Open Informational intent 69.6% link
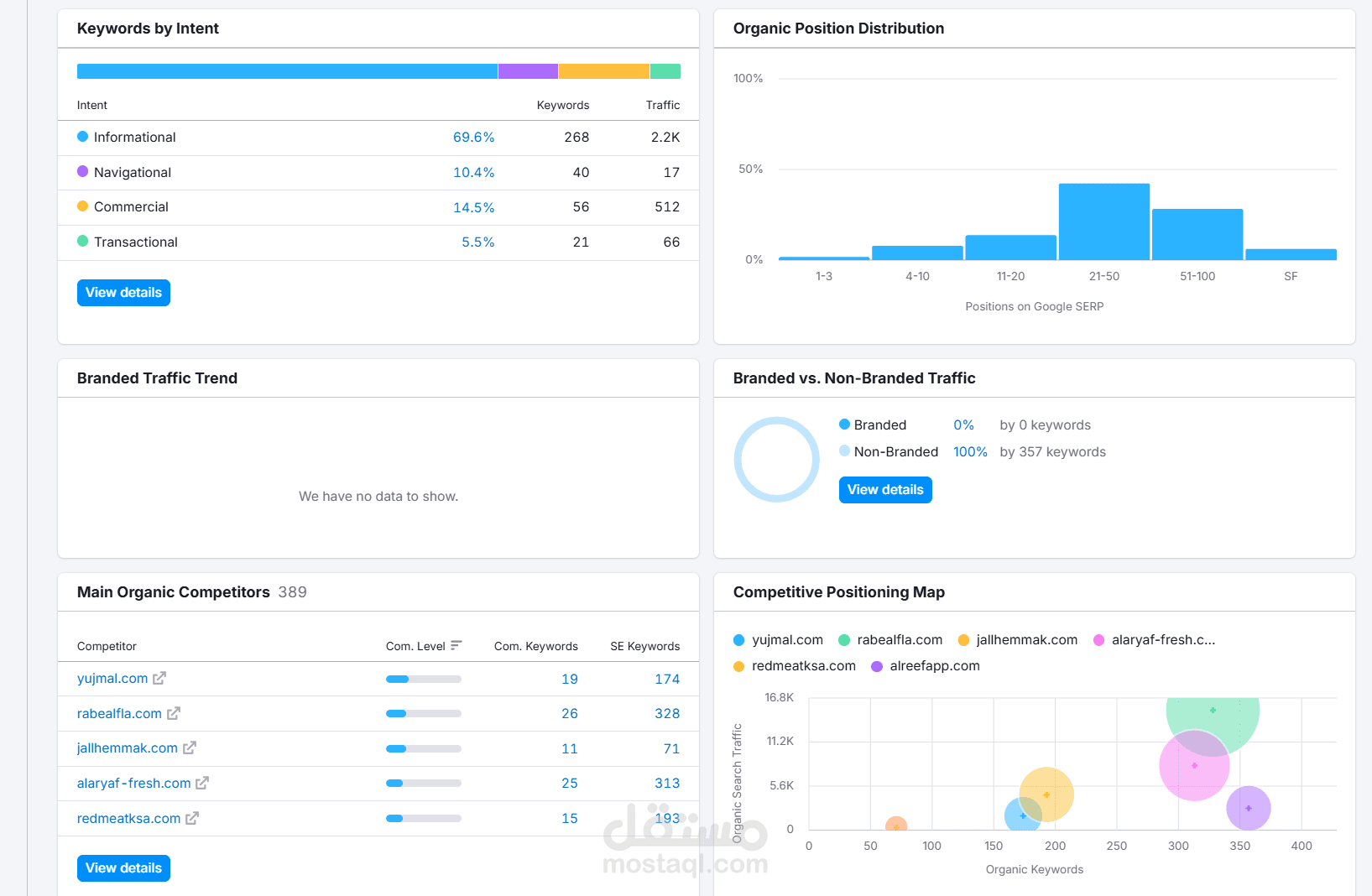The height and width of the screenshot is (896, 1372). click(473, 138)
